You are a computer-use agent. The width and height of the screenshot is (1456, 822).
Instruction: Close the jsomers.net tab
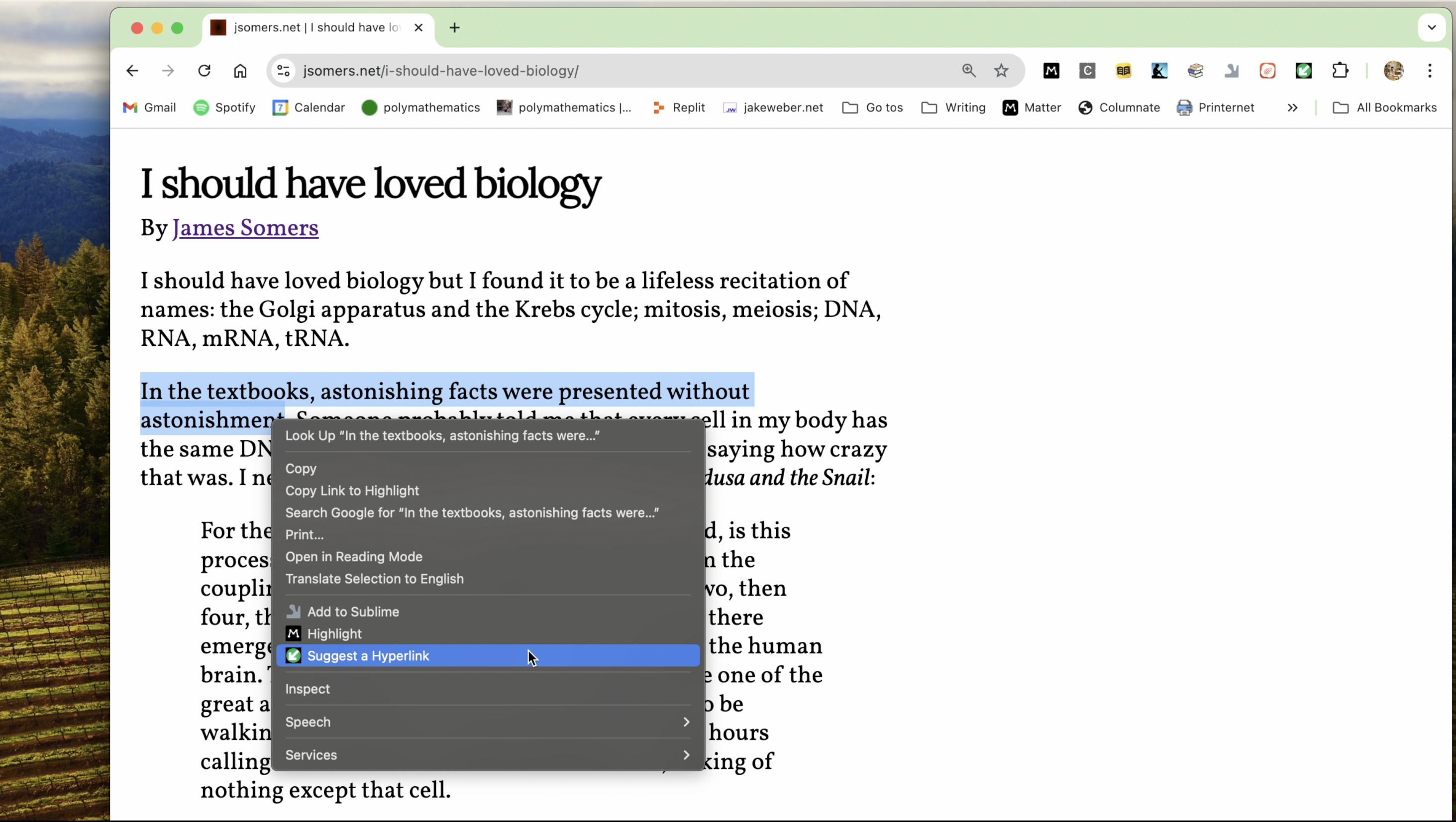(x=418, y=28)
